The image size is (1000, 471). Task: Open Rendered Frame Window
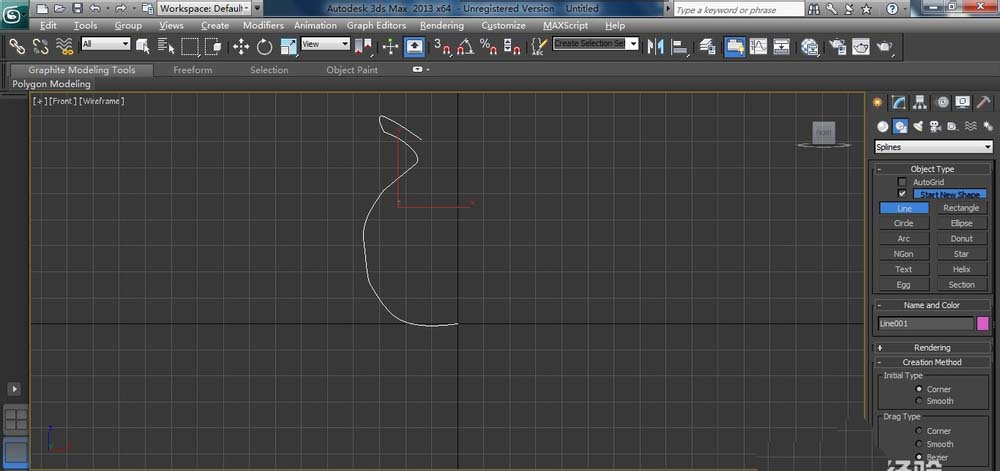point(861,46)
